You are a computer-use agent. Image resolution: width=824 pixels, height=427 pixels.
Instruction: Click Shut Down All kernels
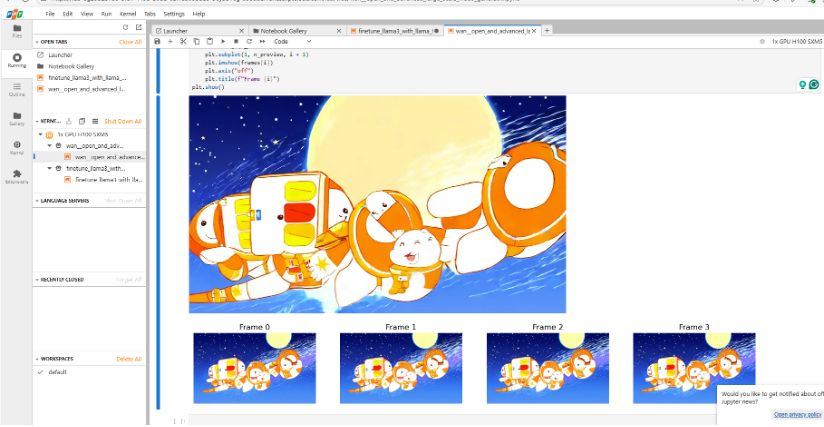123,121
